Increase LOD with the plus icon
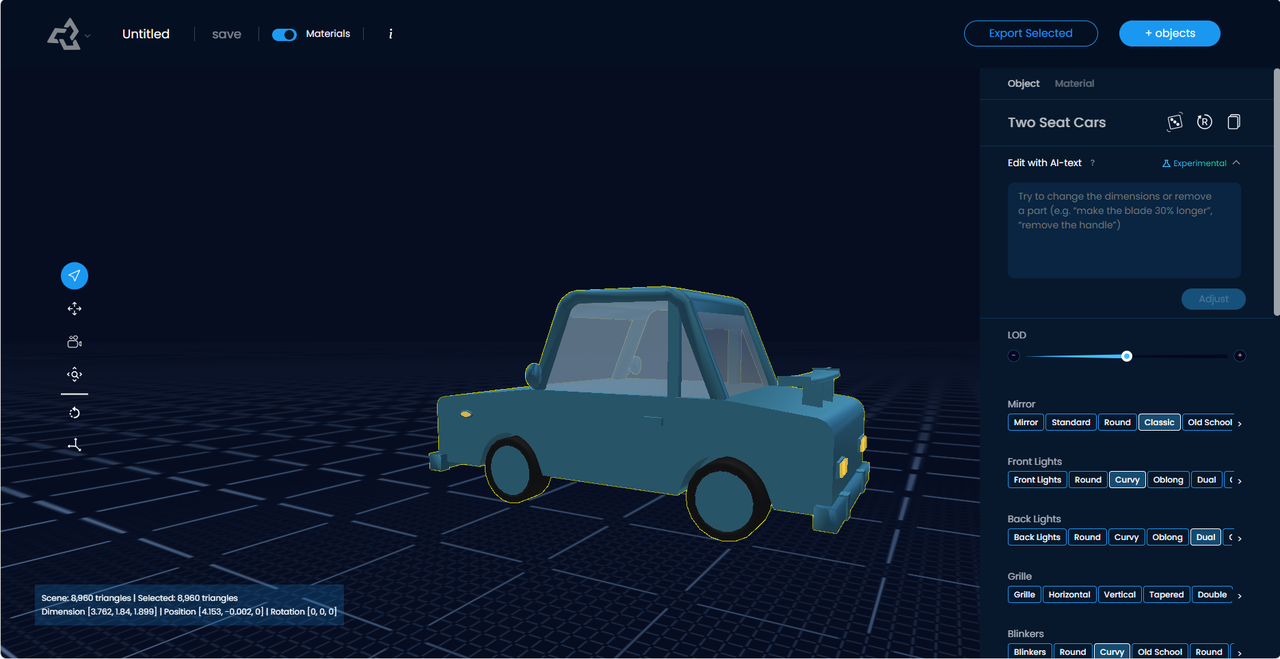Viewport: 1280px width, 659px height. [x=1240, y=356]
